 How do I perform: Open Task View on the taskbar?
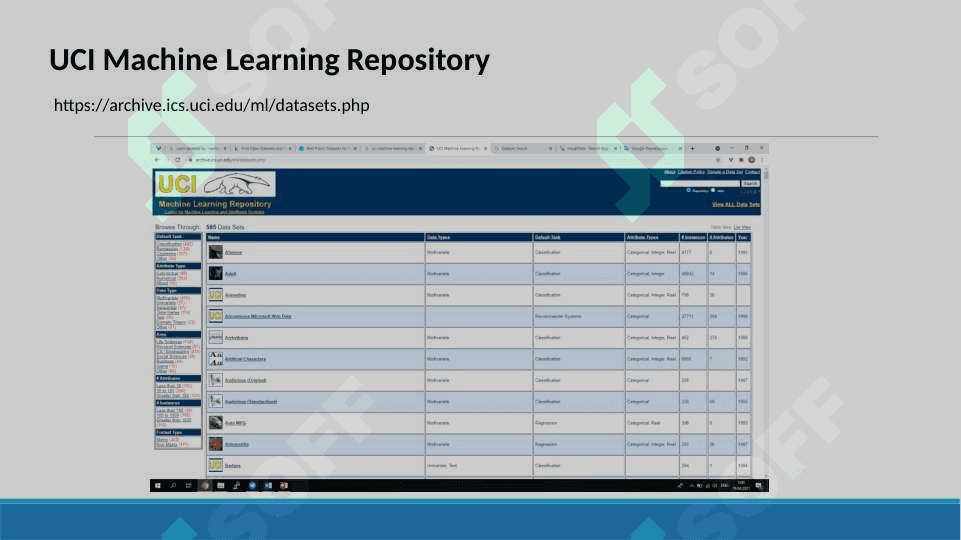[x=189, y=485]
